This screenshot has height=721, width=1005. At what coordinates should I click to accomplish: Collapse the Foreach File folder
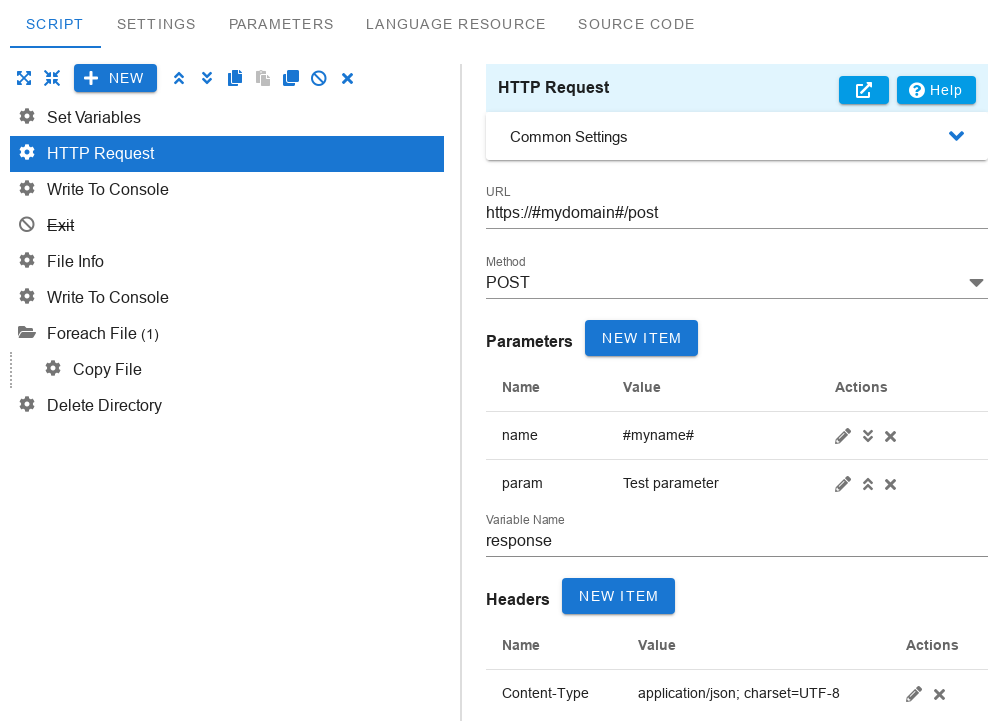tap(26, 333)
